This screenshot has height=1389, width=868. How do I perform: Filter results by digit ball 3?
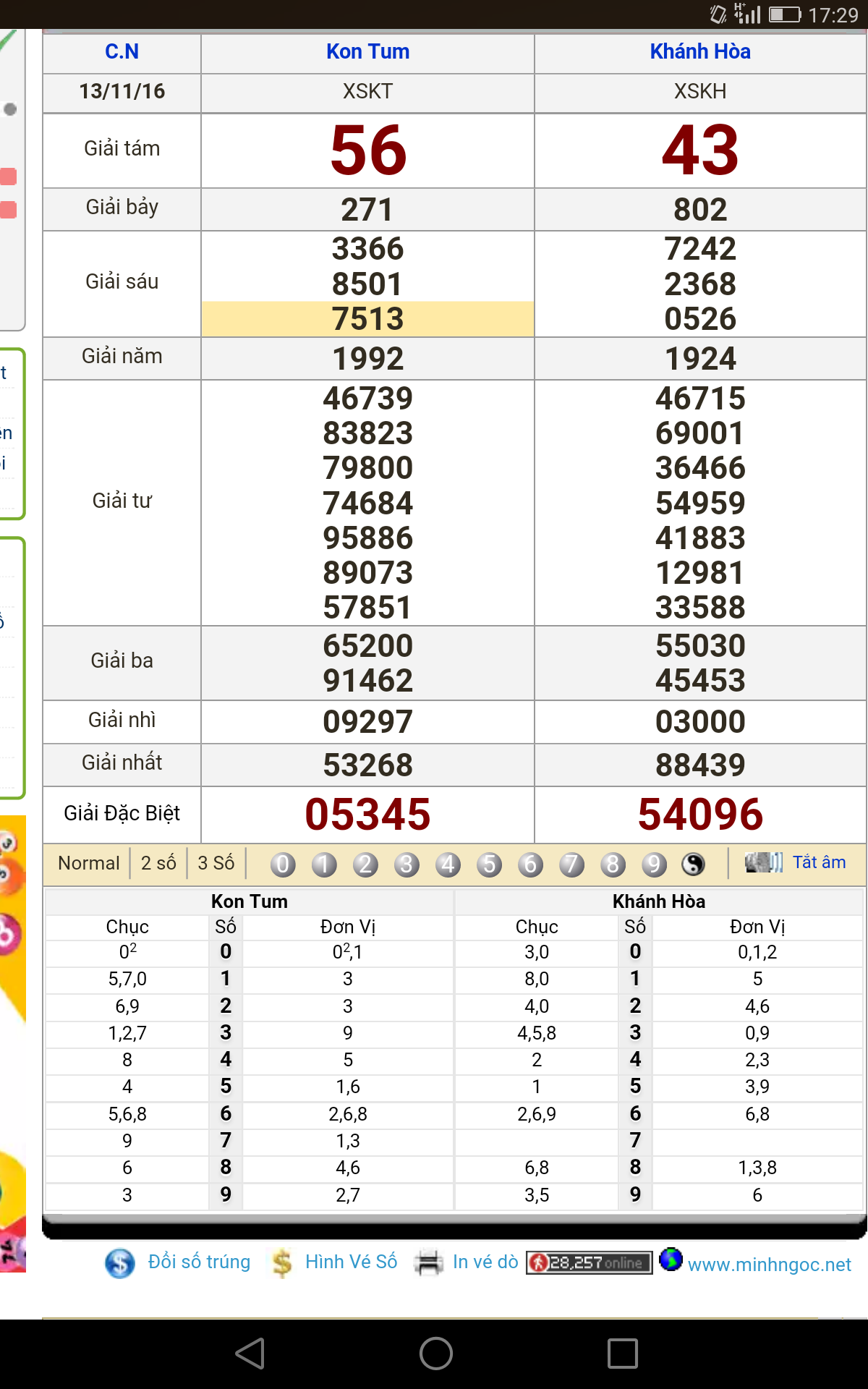tap(407, 864)
